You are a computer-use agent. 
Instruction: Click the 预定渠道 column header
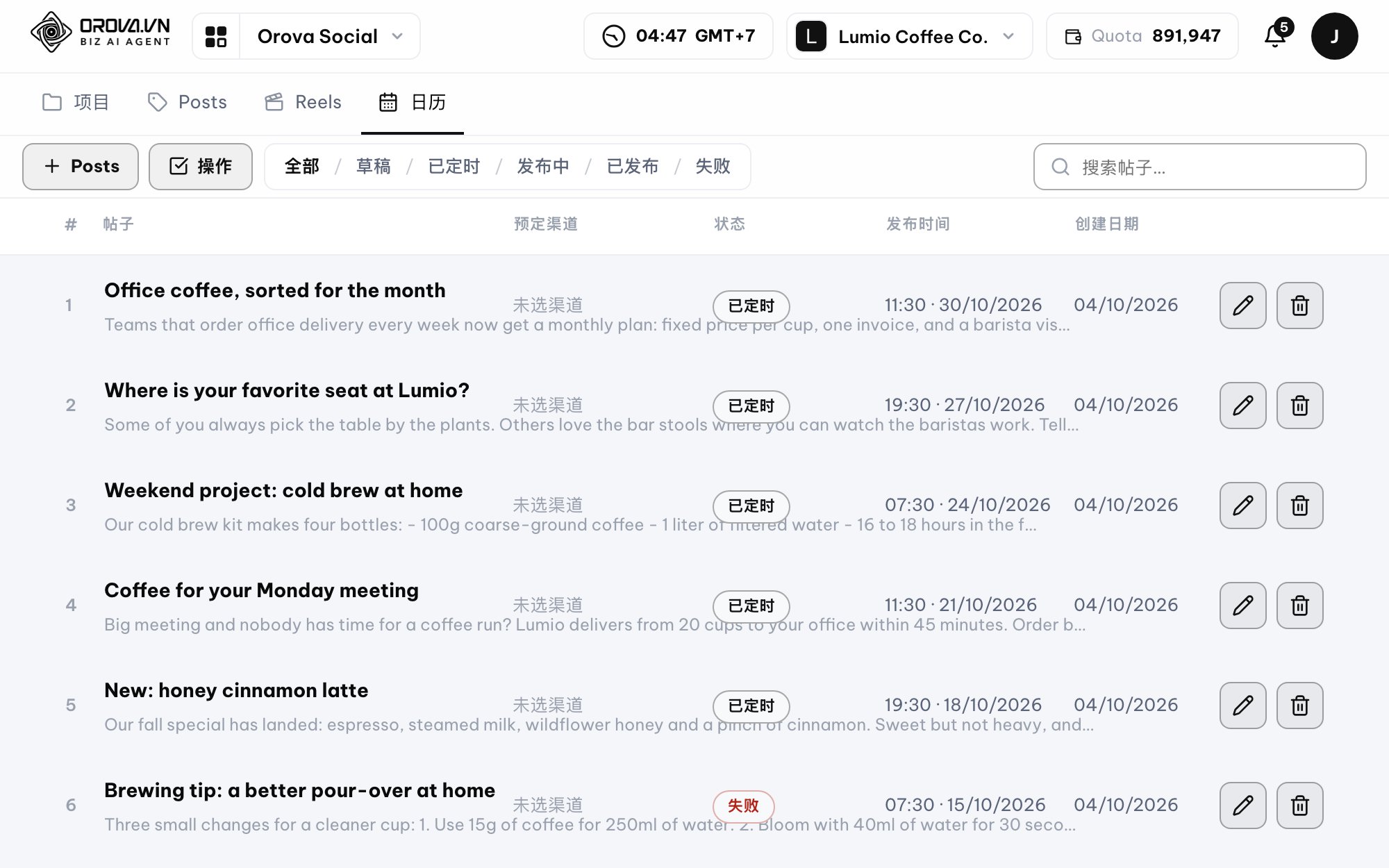point(546,224)
